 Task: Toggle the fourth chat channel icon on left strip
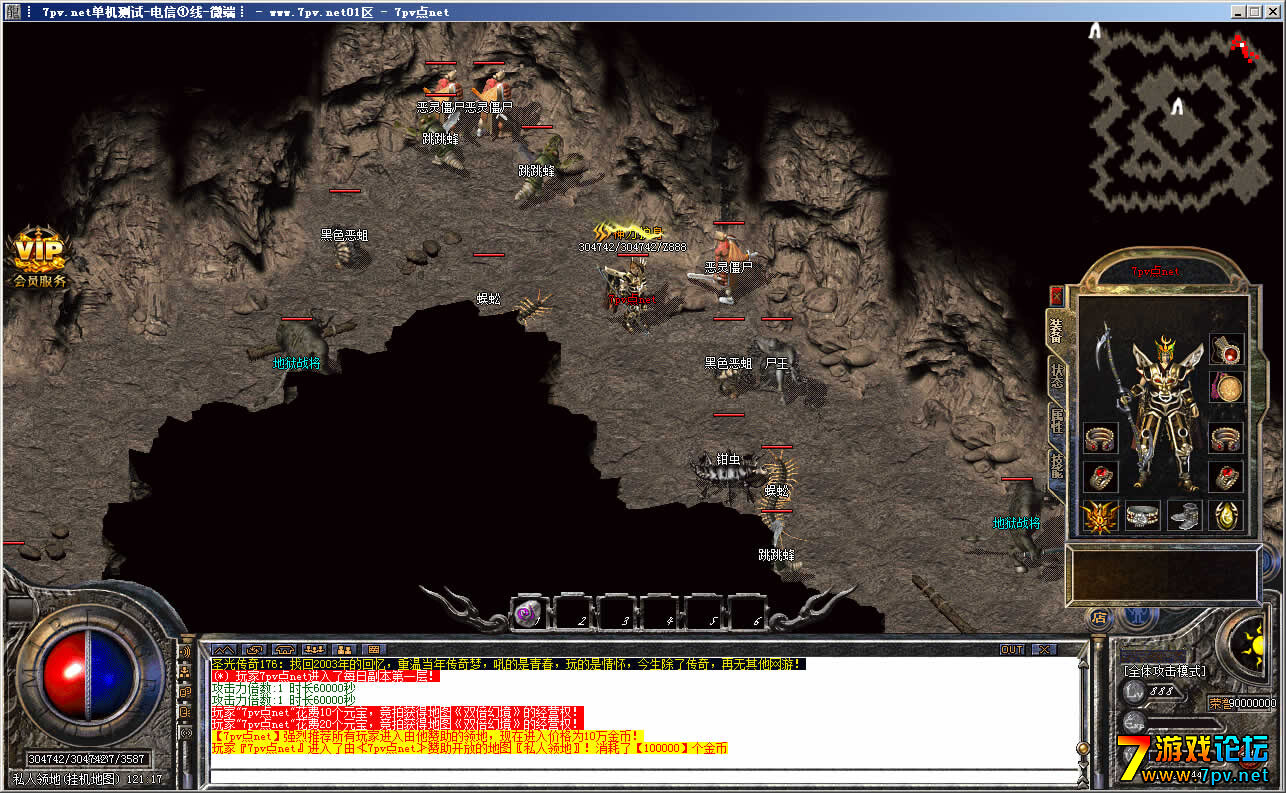click(185, 712)
